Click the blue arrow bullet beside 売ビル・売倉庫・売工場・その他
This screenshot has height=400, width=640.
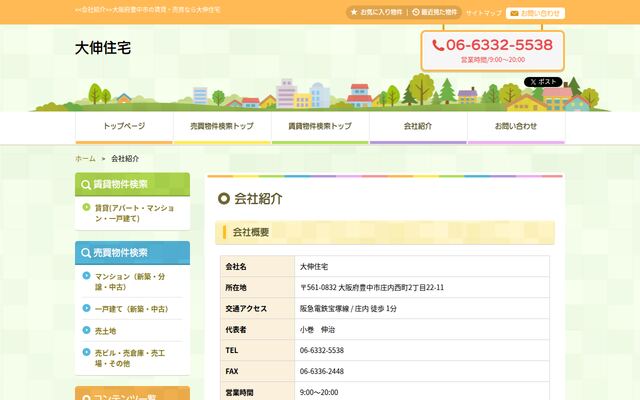click(x=86, y=352)
